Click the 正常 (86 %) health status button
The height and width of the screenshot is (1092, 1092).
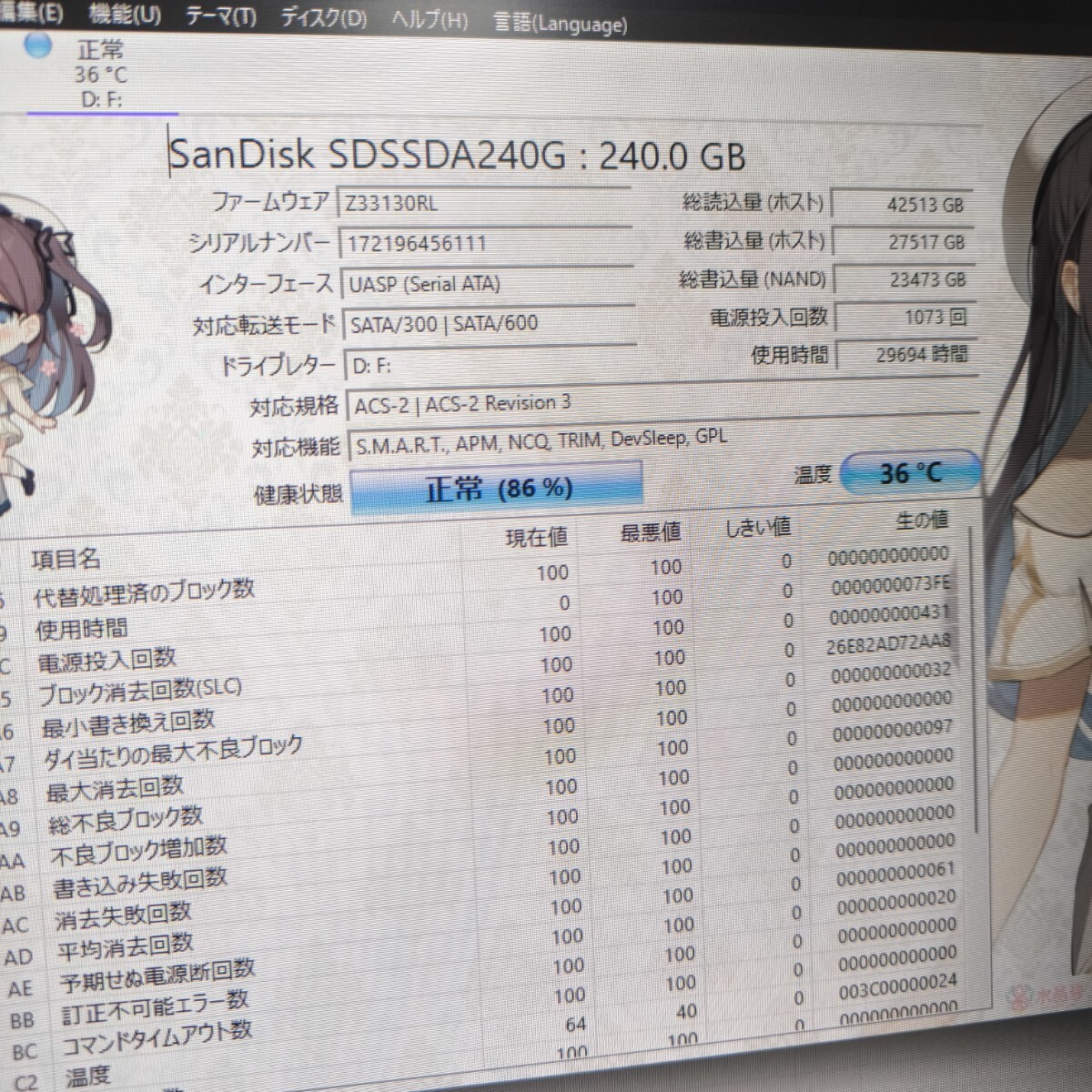point(497,488)
